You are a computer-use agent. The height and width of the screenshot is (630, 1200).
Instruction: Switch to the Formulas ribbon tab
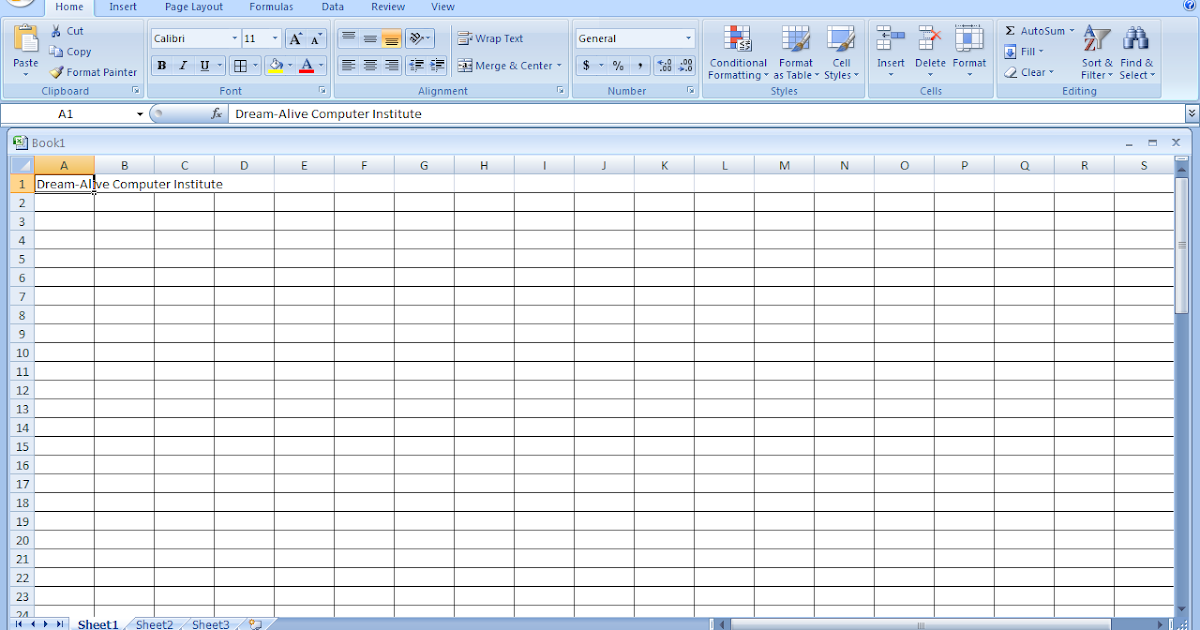point(271,7)
